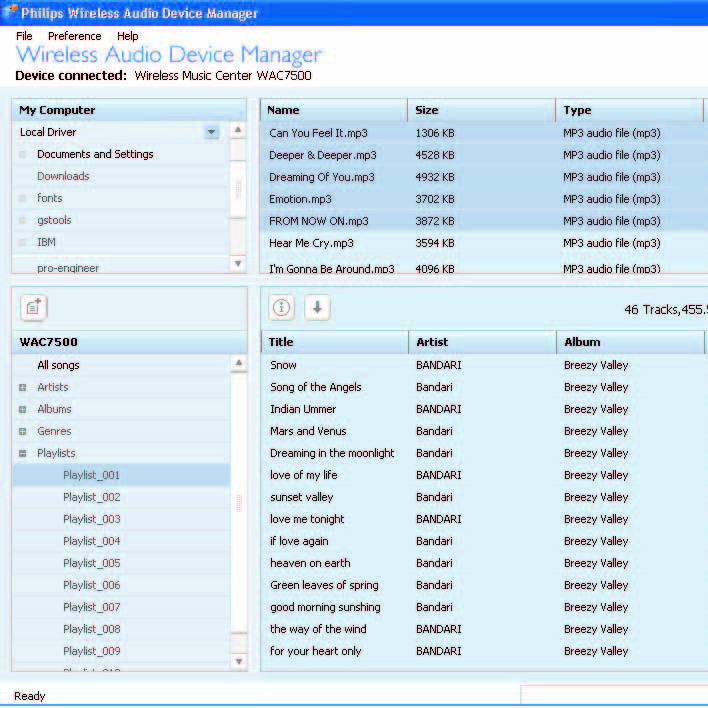Image resolution: width=708 pixels, height=708 pixels.
Task: Select Playlist_002
Action: [x=92, y=497]
